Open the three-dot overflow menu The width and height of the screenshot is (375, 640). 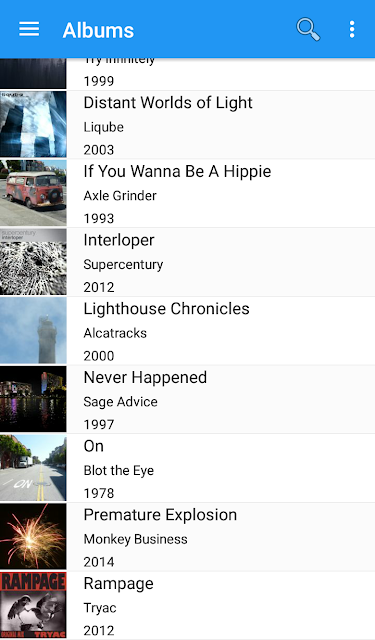point(352,29)
